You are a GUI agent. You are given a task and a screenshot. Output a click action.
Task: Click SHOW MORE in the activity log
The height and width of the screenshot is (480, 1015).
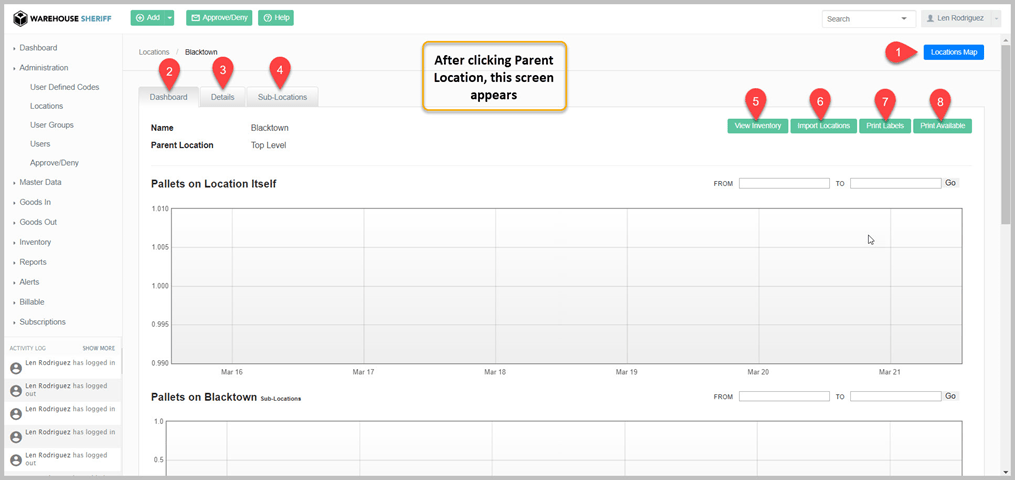tap(98, 348)
